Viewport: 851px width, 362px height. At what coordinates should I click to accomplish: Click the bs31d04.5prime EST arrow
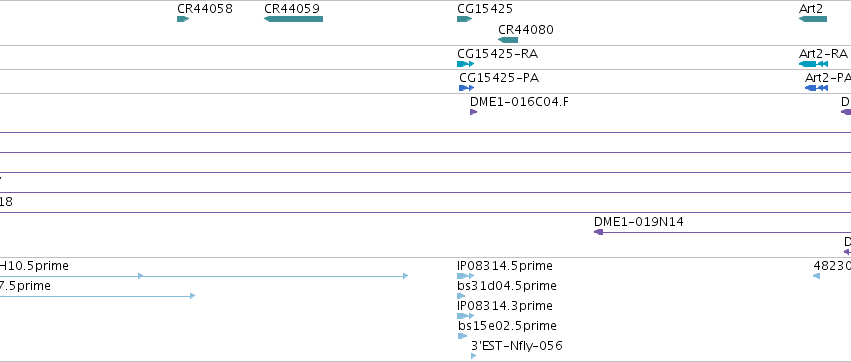tap(461, 296)
